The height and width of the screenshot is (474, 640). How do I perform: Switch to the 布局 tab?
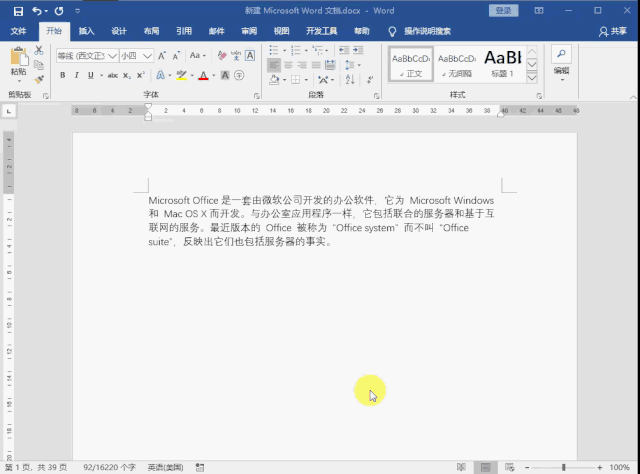pos(151,31)
